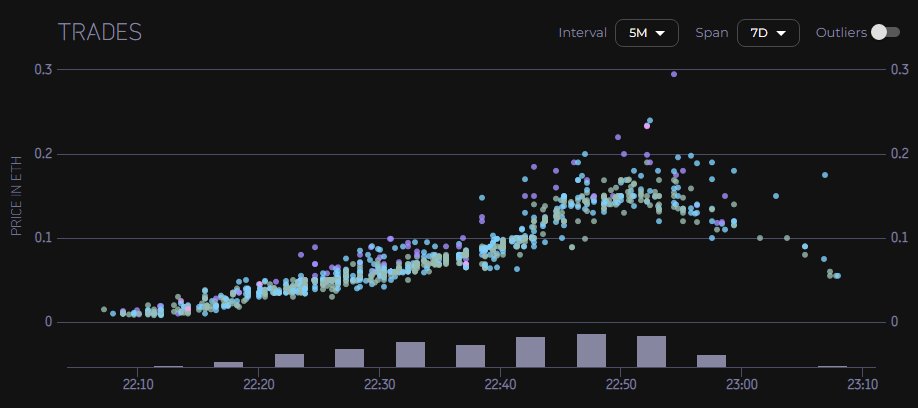Click the Span label
Image resolution: width=918 pixels, height=408 pixels.
point(711,33)
